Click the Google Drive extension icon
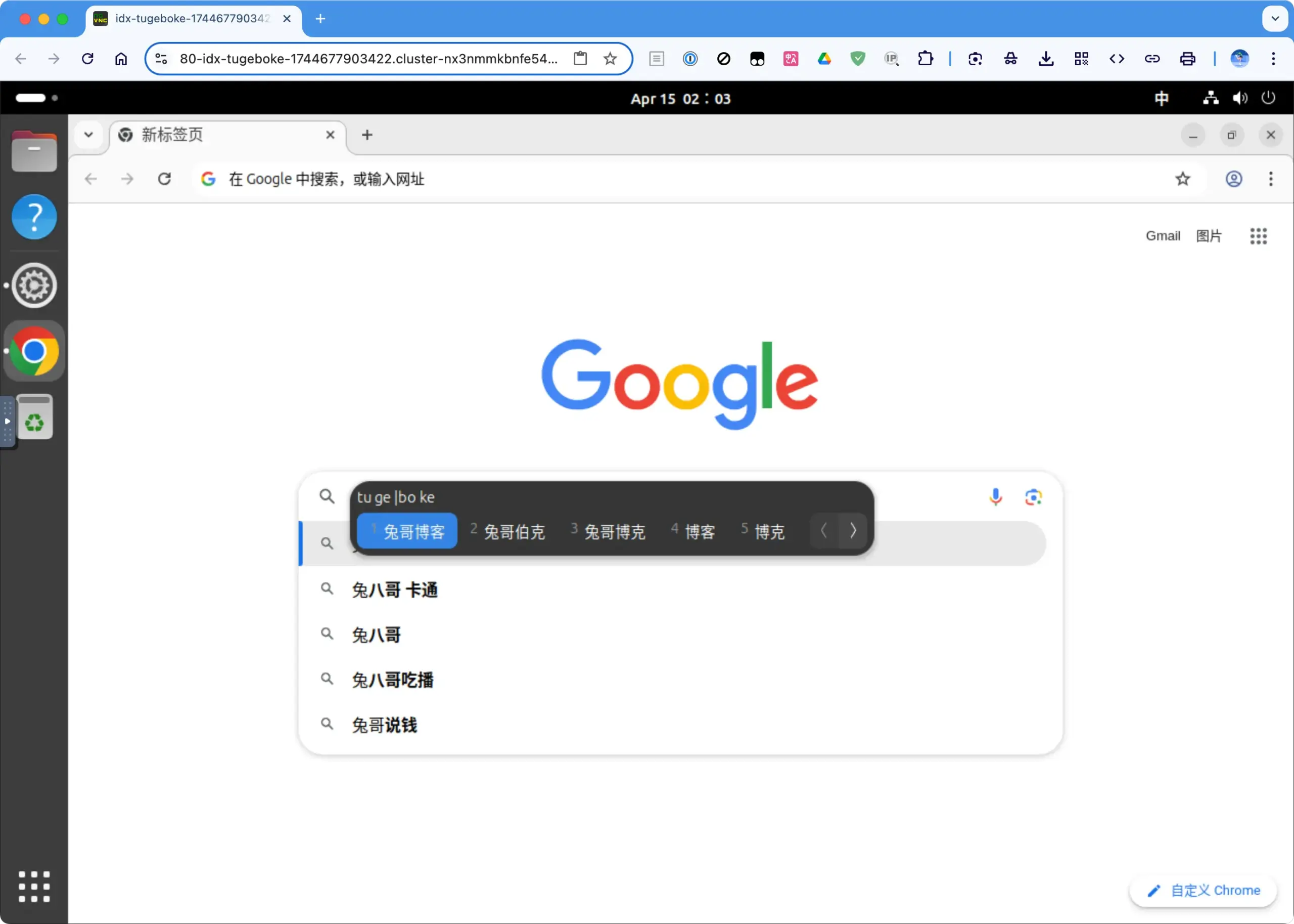The width and height of the screenshot is (1294, 924). tap(824, 59)
